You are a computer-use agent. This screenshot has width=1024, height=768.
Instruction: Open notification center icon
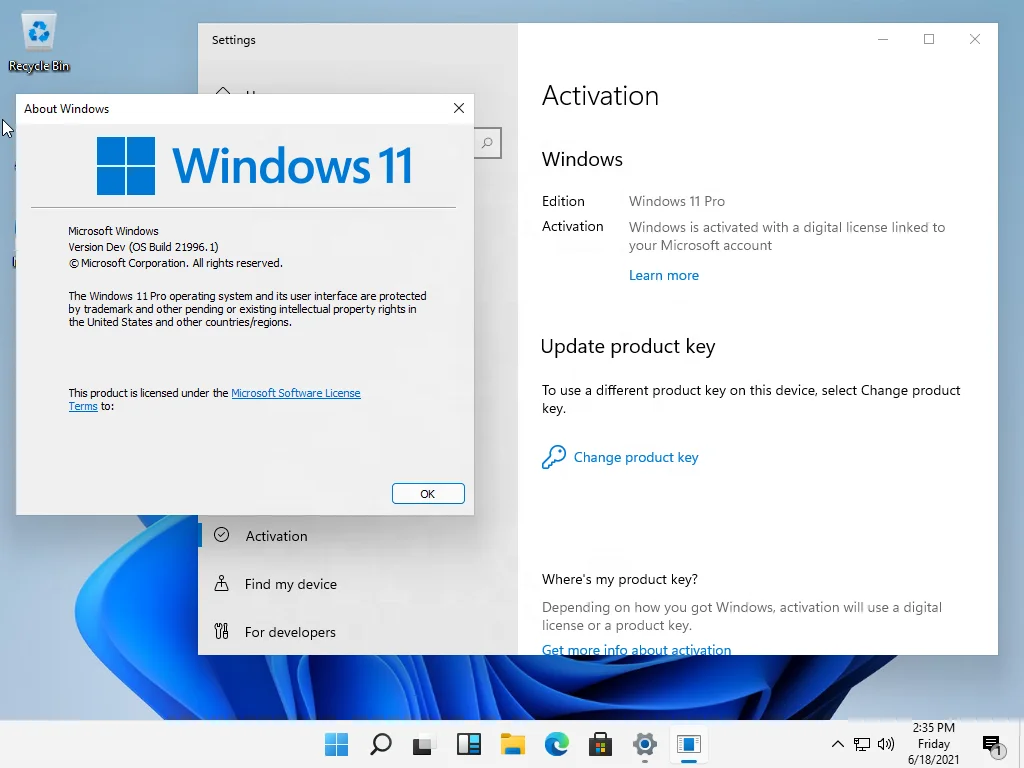[x=992, y=744]
